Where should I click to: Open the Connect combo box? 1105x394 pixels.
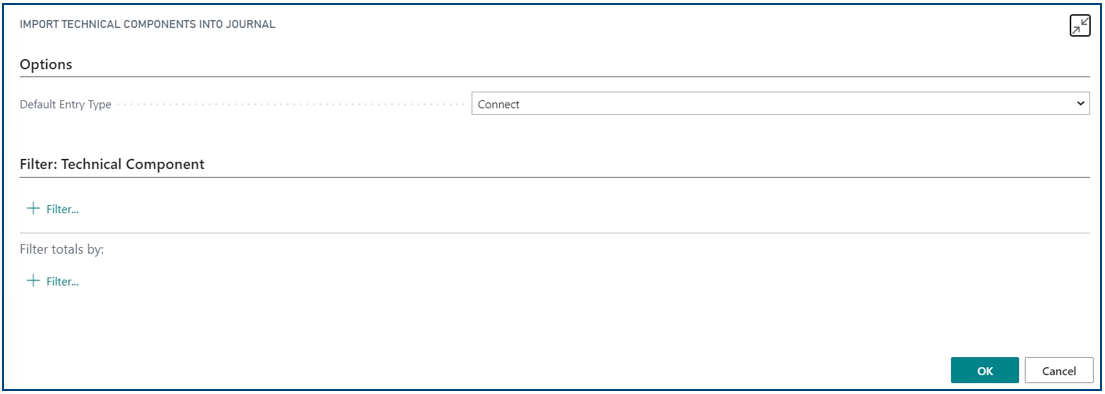pyautogui.click(x=780, y=104)
